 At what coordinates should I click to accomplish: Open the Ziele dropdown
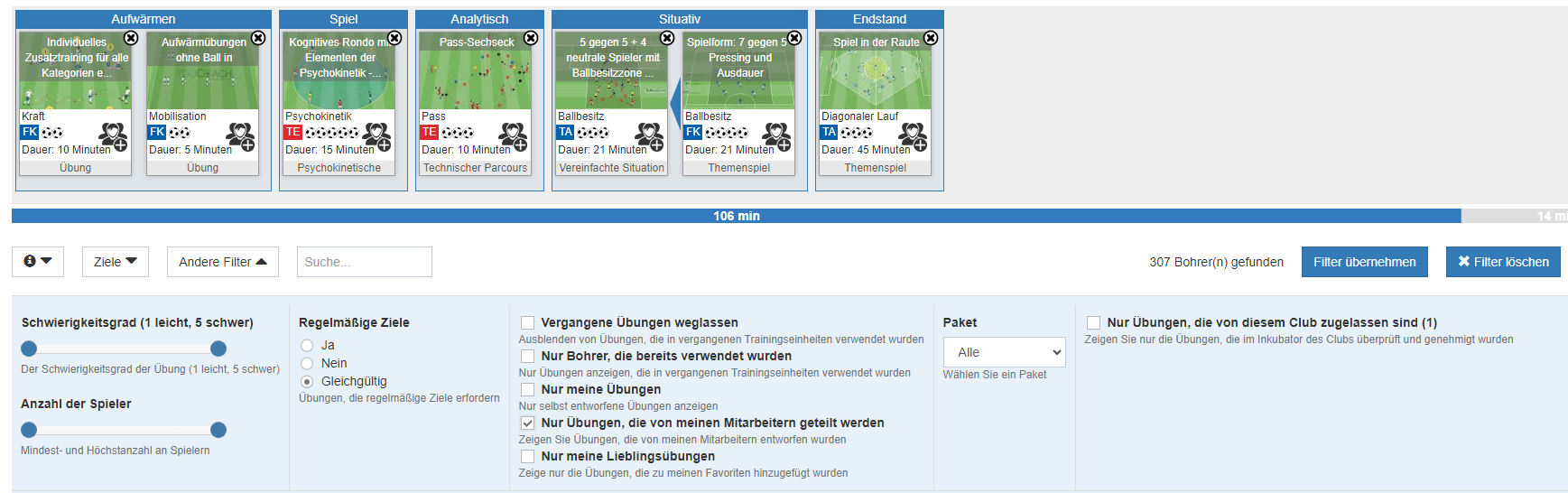click(115, 262)
